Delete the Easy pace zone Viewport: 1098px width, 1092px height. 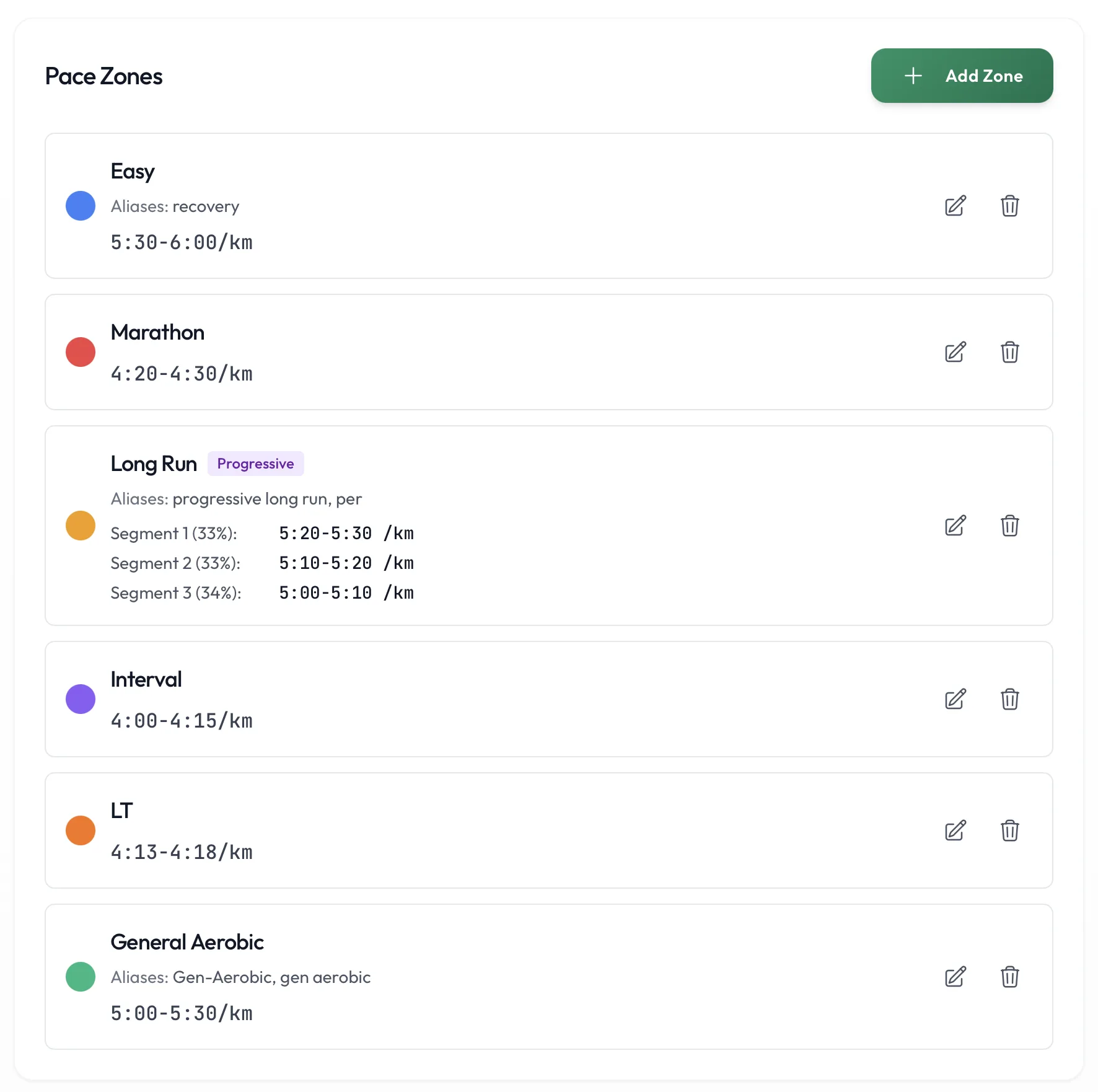point(1009,206)
